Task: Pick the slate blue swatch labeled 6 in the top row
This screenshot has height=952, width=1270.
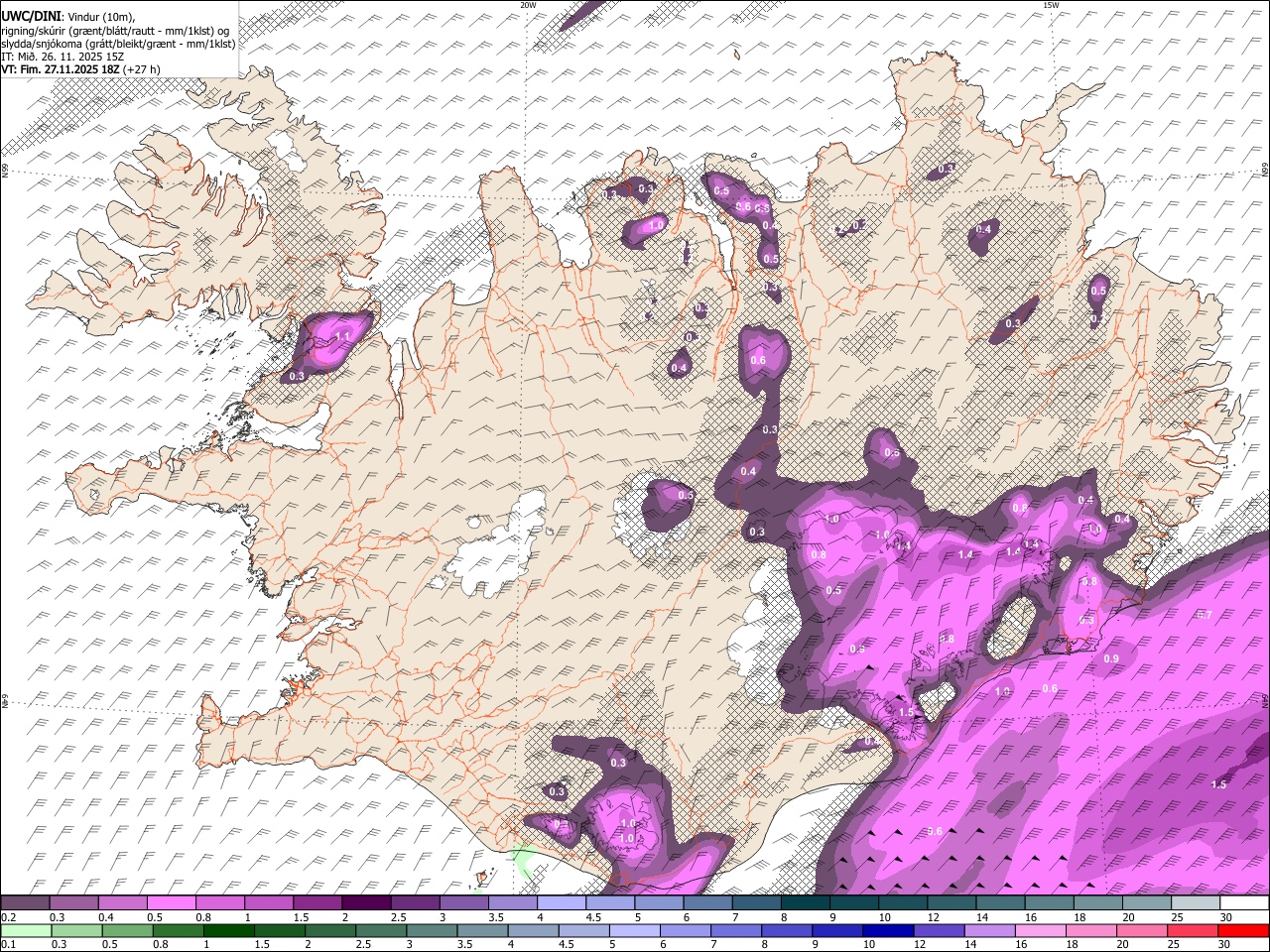Action: point(707,903)
